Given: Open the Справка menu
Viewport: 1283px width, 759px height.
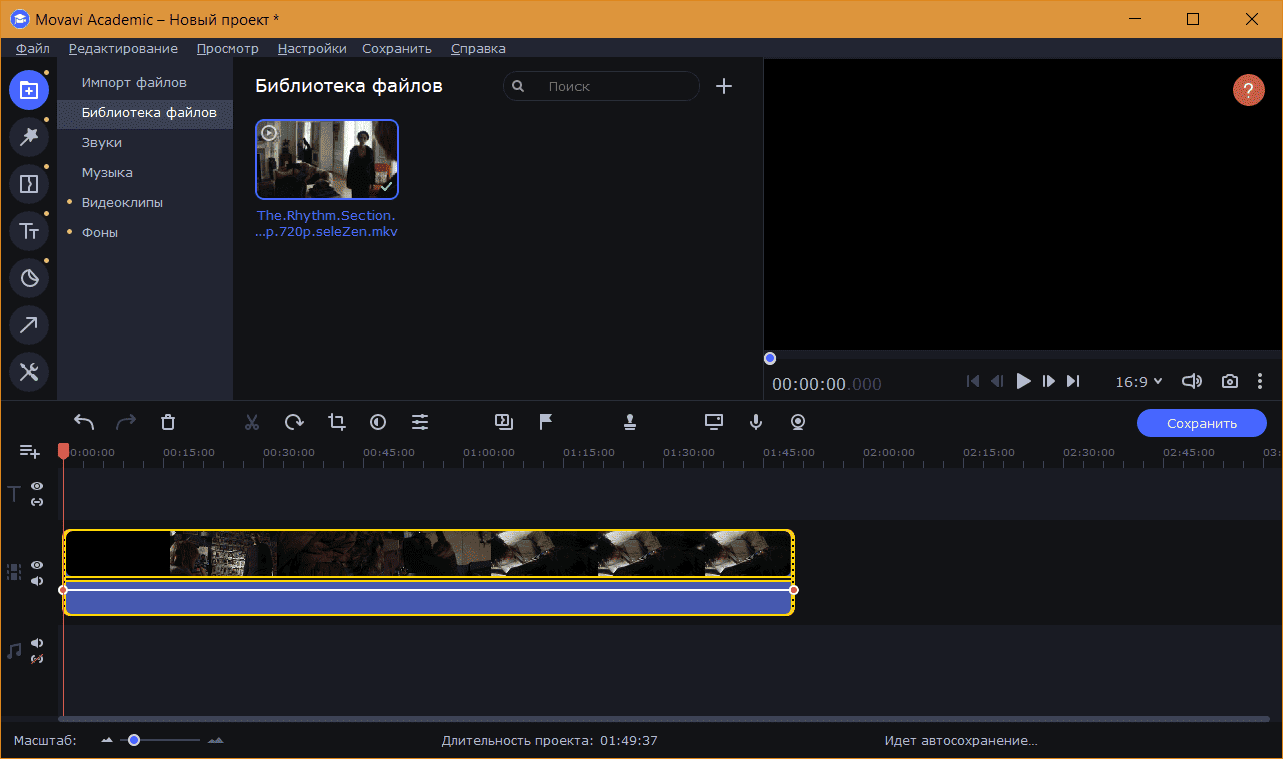Looking at the screenshot, I should point(478,48).
